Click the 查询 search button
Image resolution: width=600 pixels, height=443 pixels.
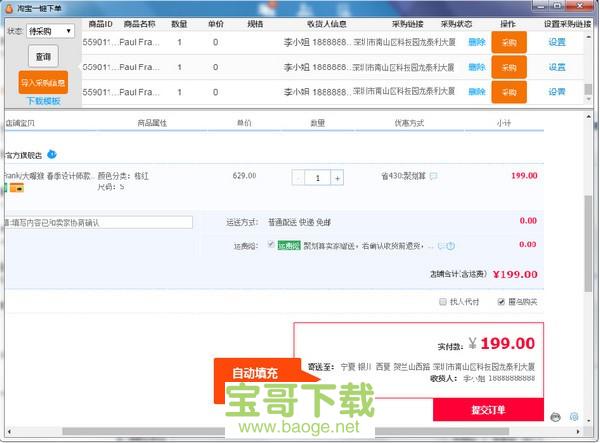pos(43,57)
